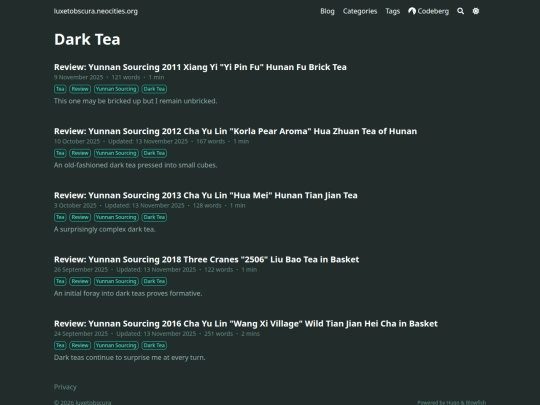Click the '9 November 2025' date text

[x=79, y=77]
